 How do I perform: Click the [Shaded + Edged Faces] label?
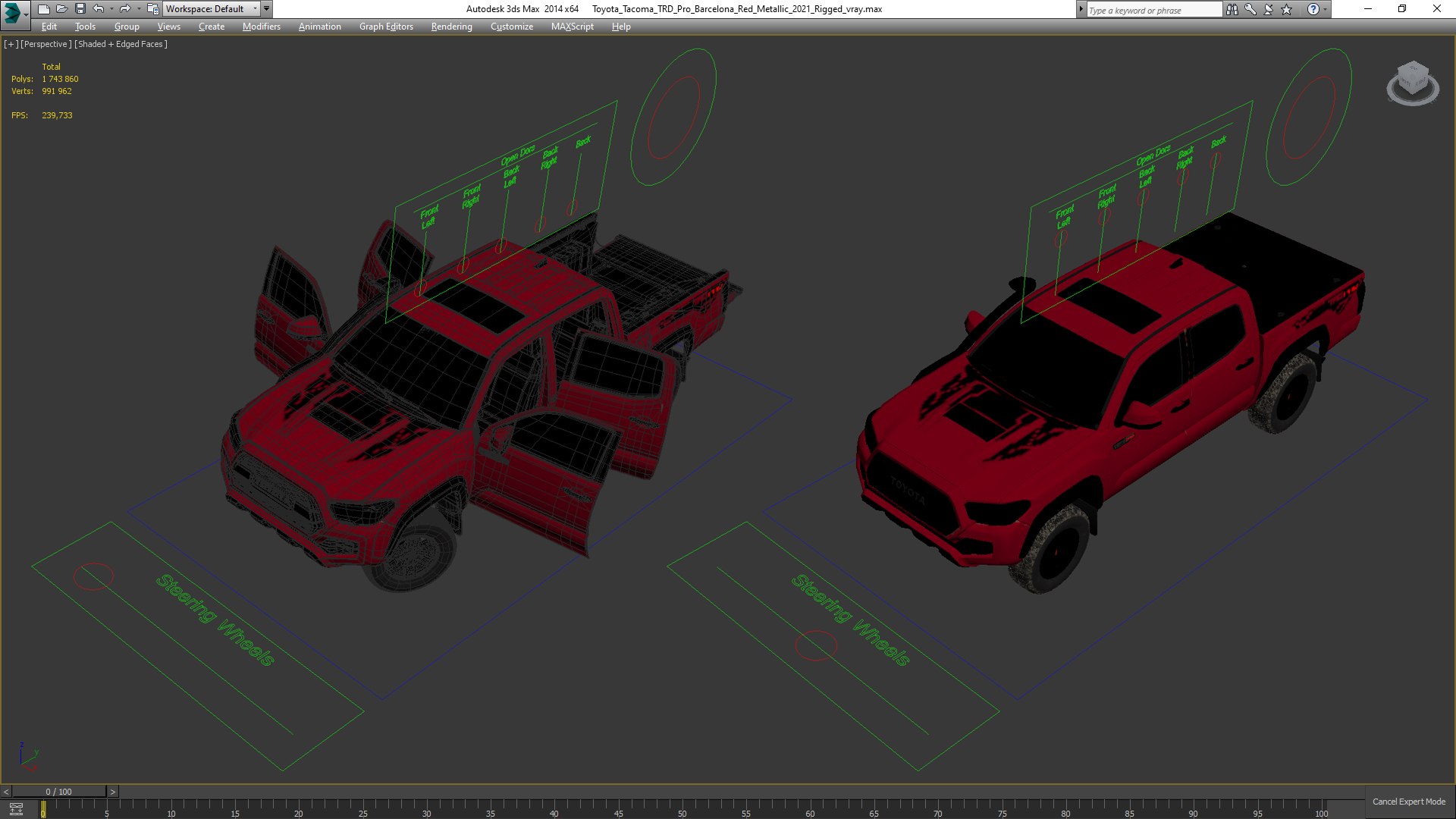121,44
